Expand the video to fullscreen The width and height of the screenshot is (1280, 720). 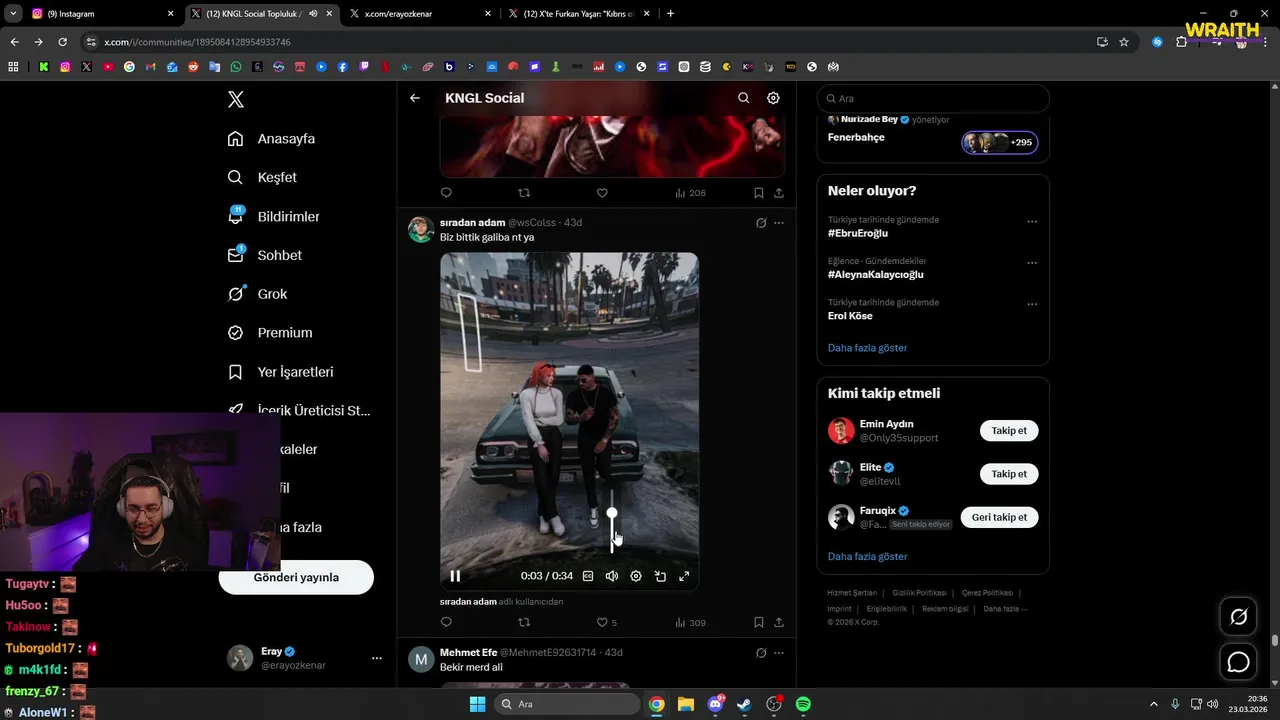coord(684,576)
